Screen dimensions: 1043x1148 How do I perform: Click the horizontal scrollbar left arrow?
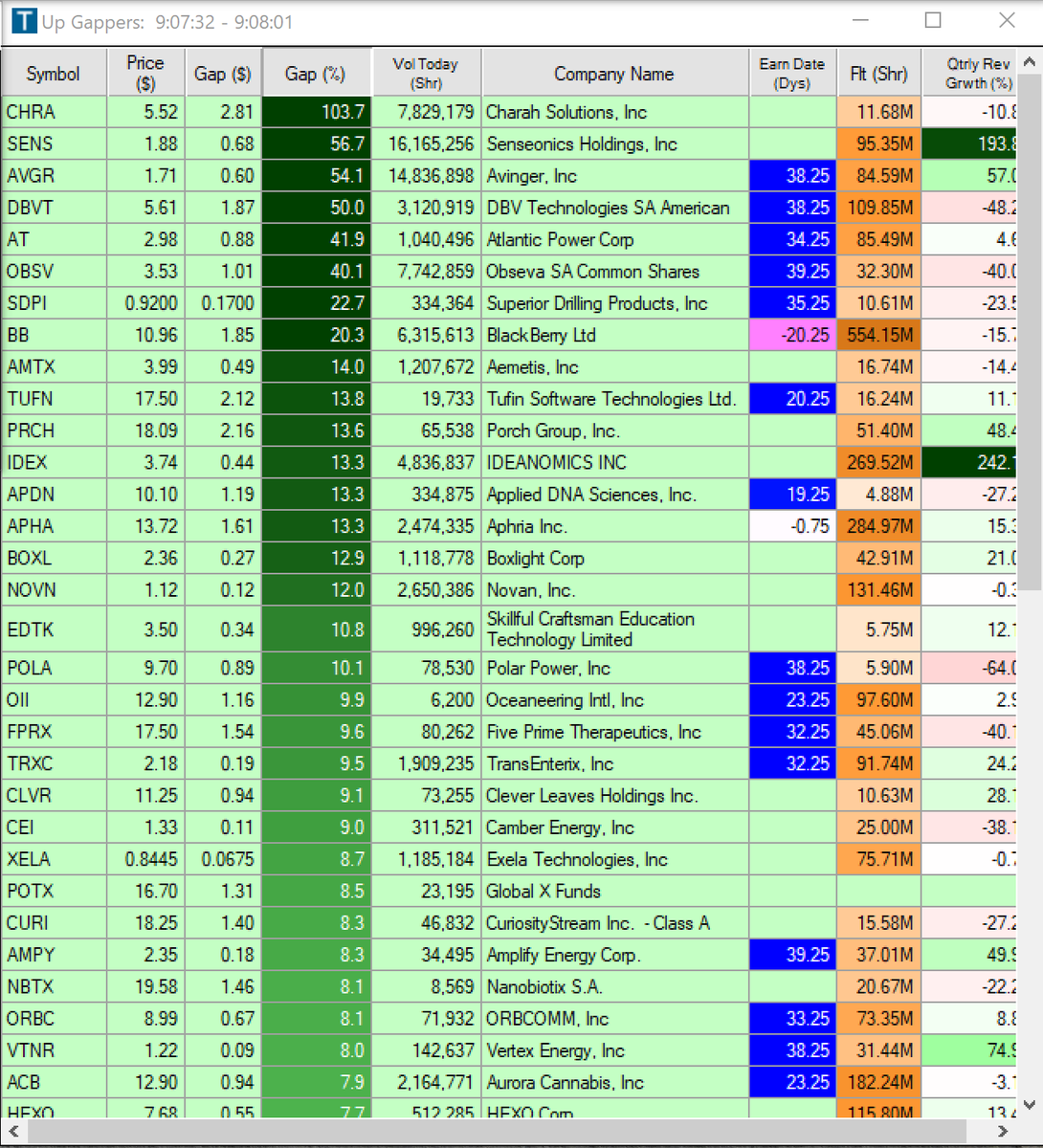(x=14, y=1131)
